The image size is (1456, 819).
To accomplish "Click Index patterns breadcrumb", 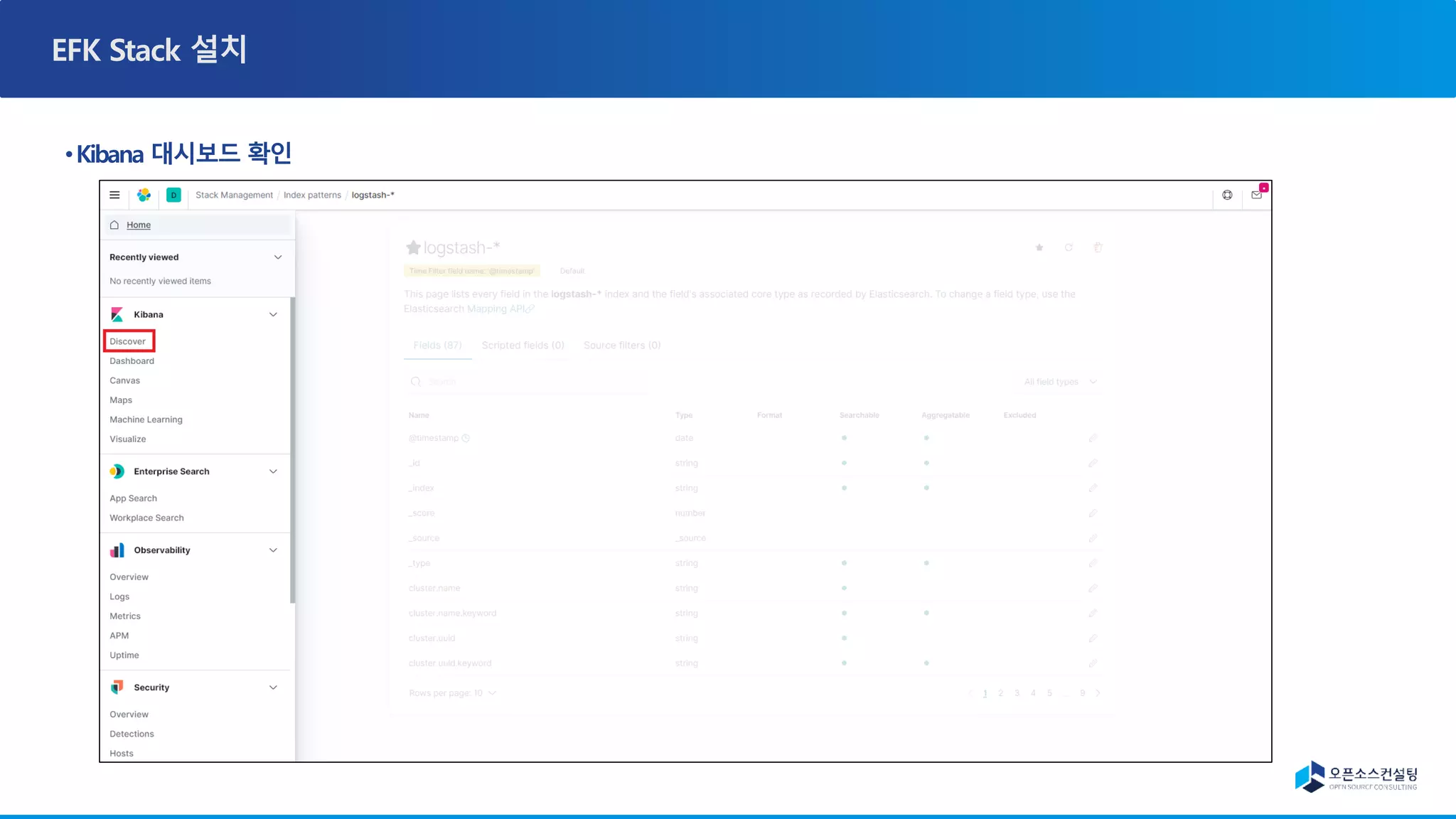I will pos(312,195).
